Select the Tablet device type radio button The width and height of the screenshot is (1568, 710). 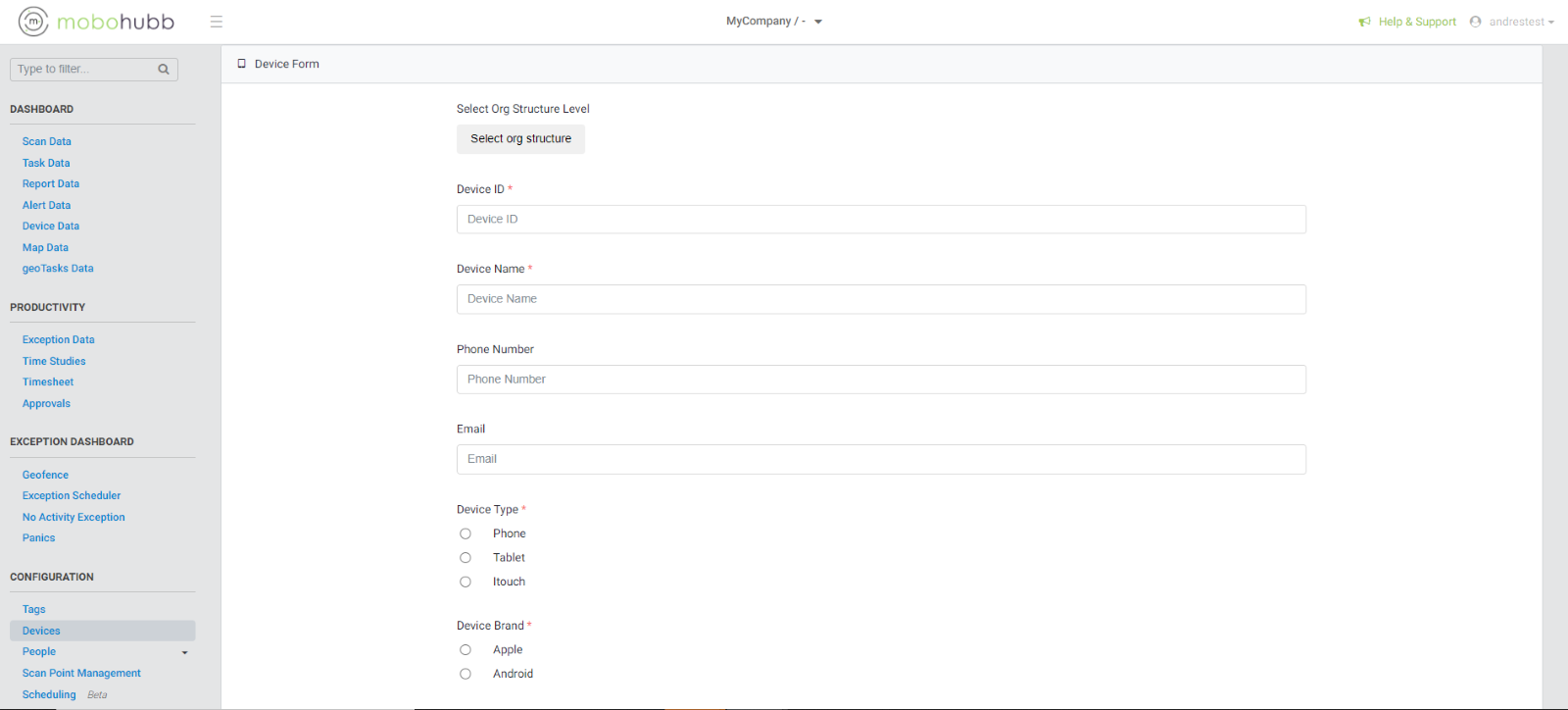465,558
